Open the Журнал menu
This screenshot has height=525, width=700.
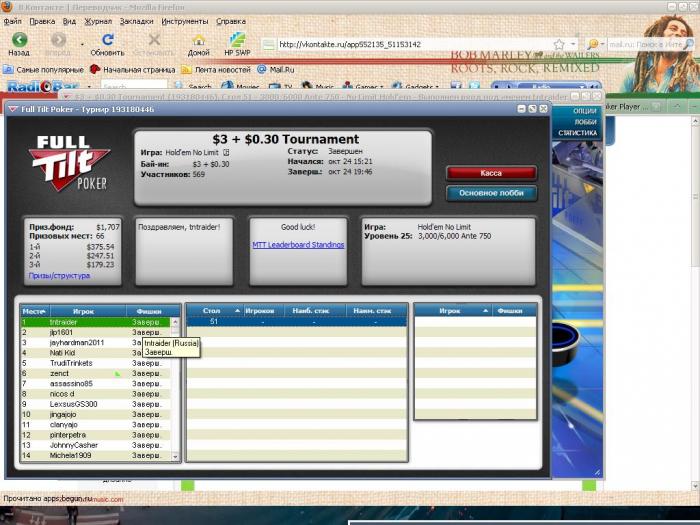click(98, 21)
